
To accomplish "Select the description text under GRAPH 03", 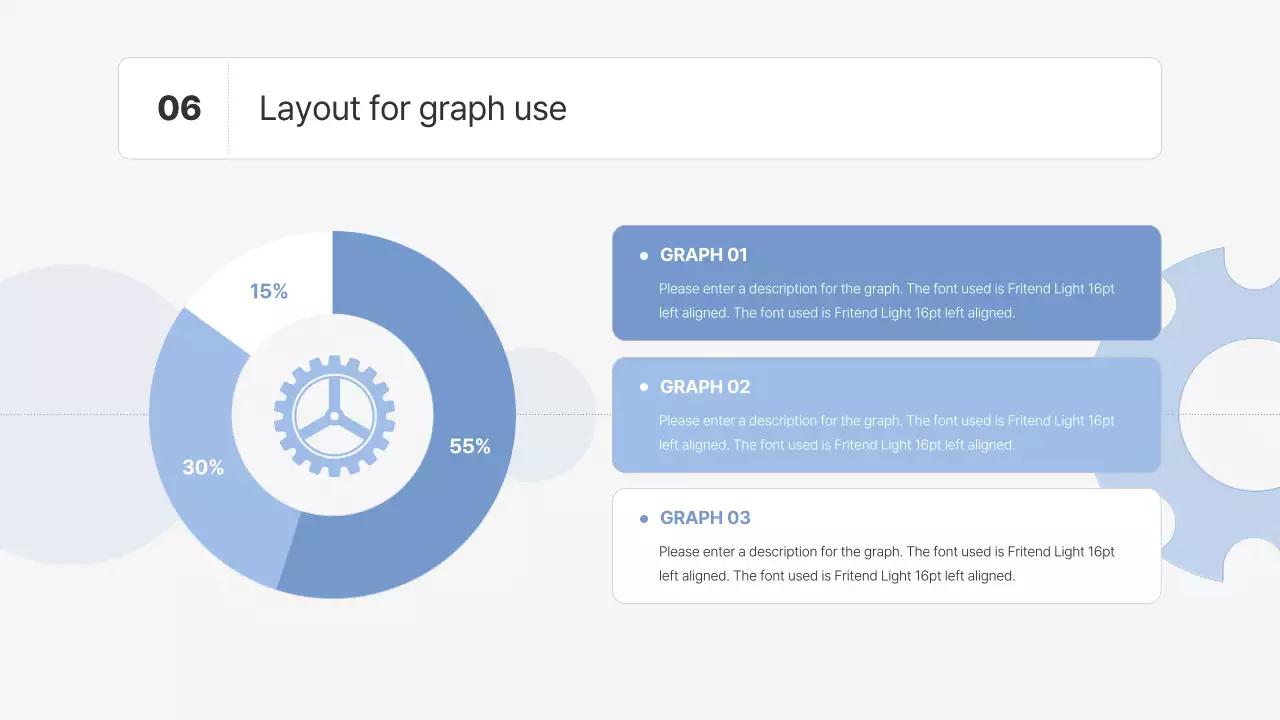I will tap(886, 564).
